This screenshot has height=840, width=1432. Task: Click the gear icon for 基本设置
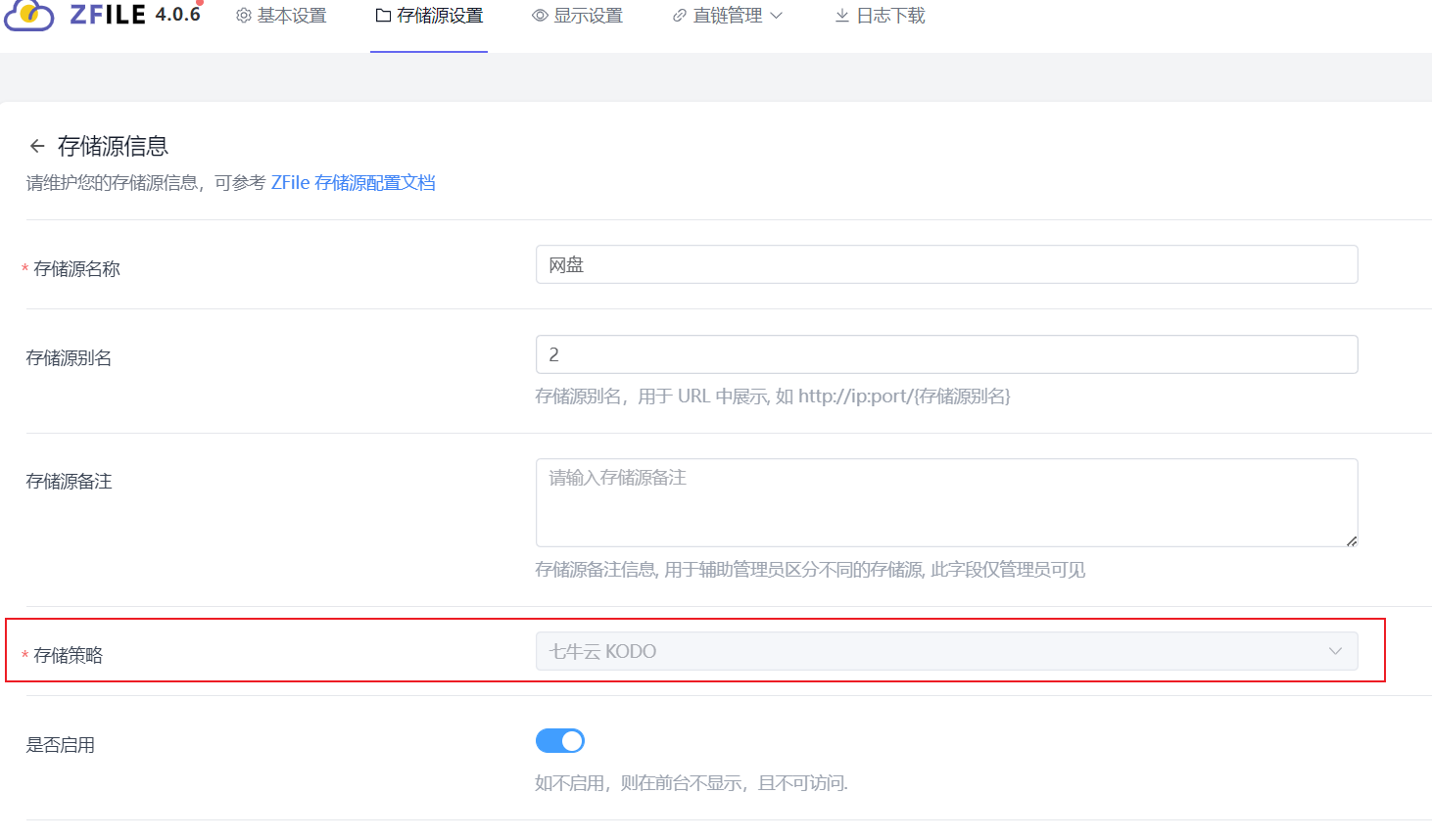(x=244, y=16)
